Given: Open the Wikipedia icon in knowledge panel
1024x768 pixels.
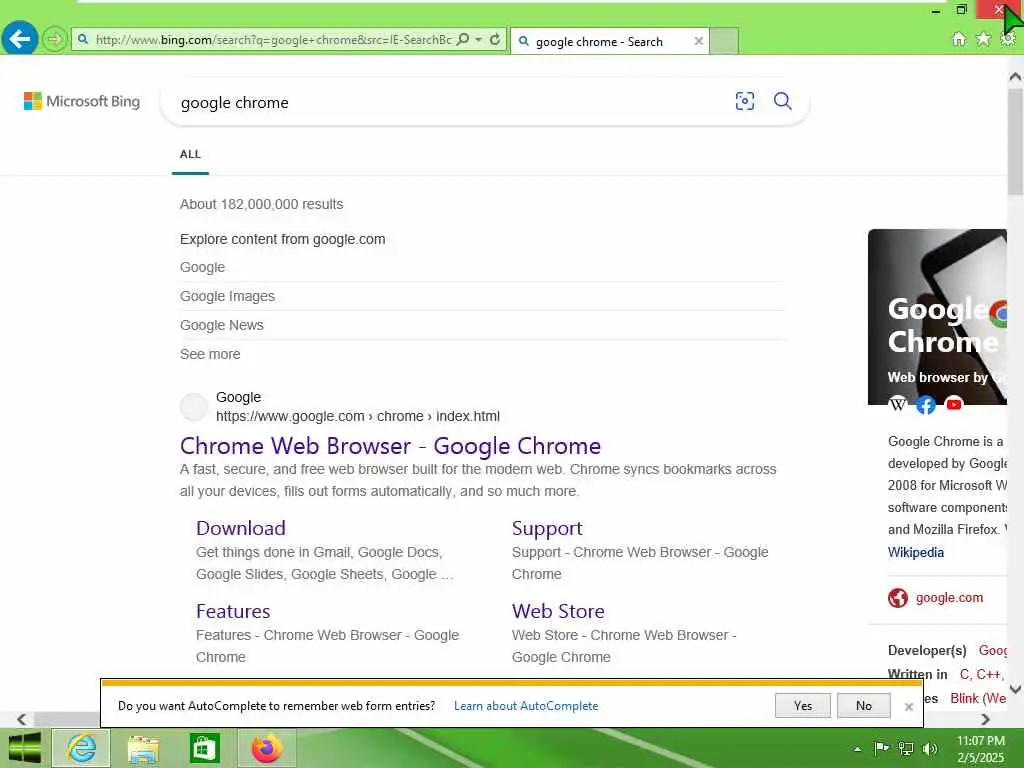Looking at the screenshot, I should pos(898,405).
